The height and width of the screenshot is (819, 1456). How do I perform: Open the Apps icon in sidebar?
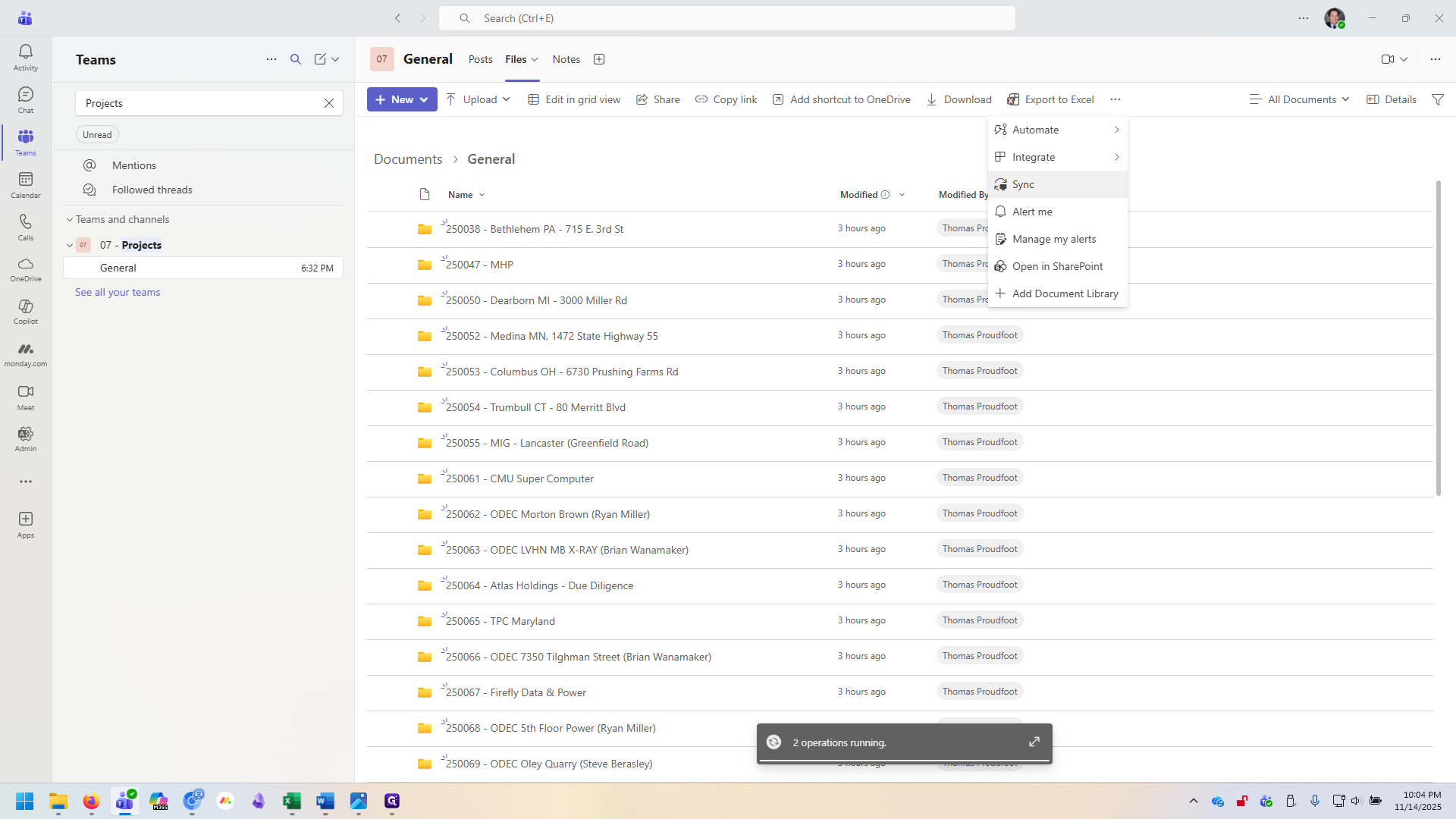25,523
